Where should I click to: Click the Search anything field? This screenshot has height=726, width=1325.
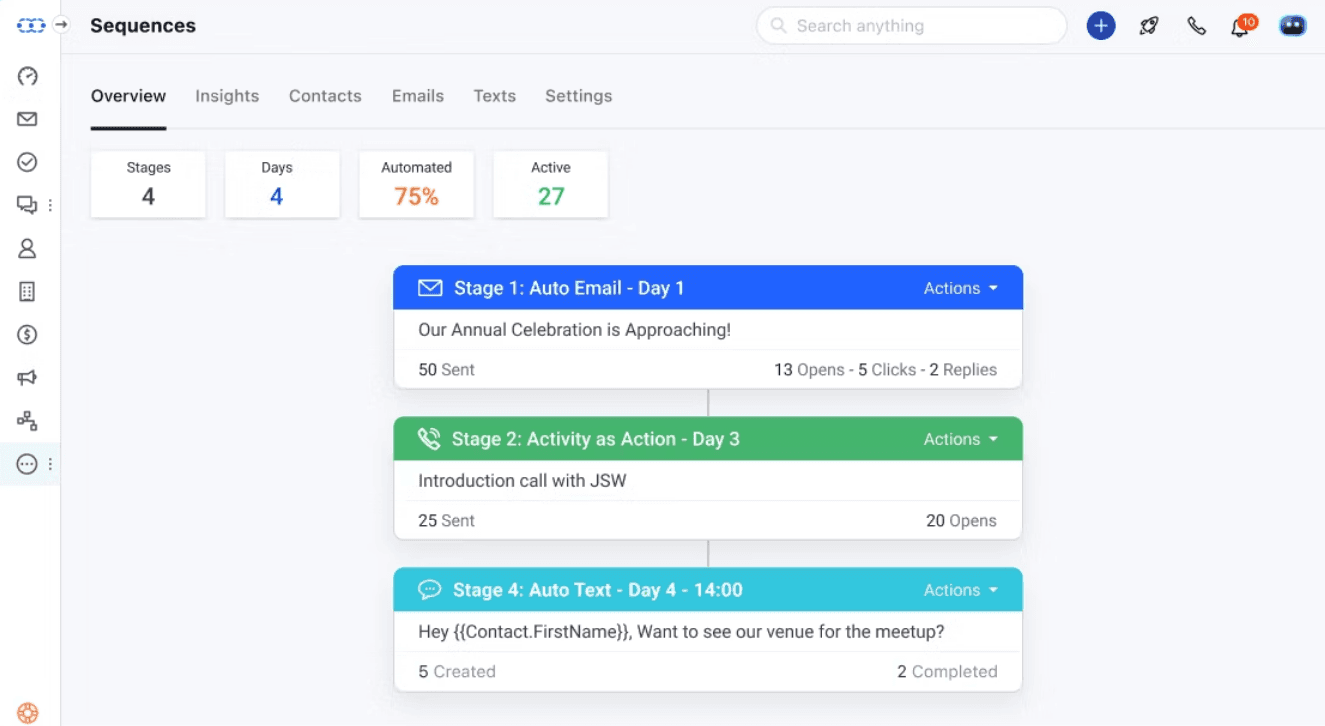coord(910,25)
